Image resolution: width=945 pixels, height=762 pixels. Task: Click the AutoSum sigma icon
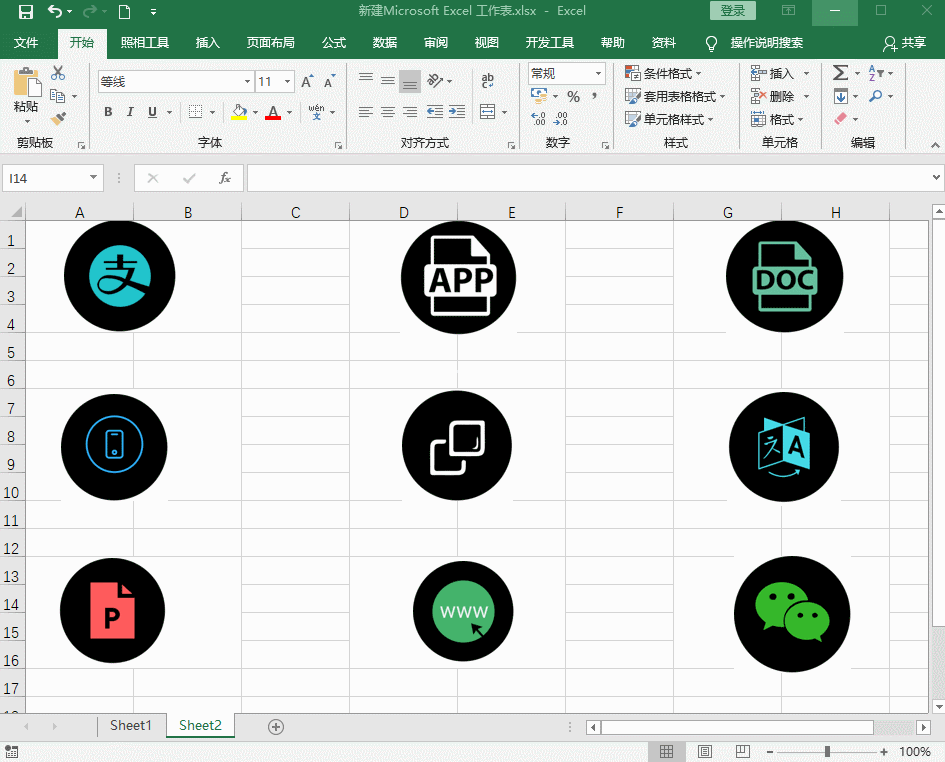point(840,73)
